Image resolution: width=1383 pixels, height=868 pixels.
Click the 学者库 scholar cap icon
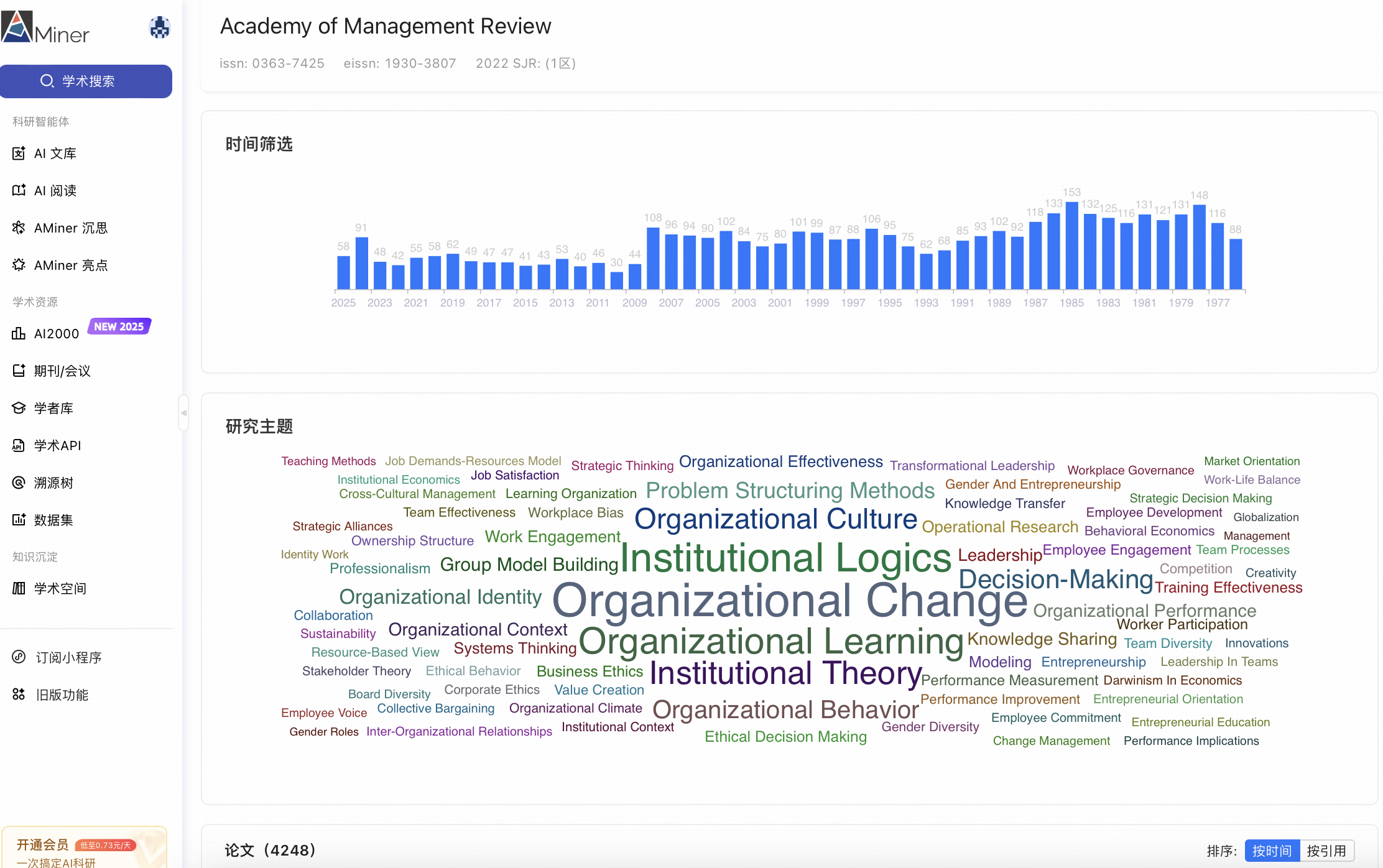click(x=19, y=408)
